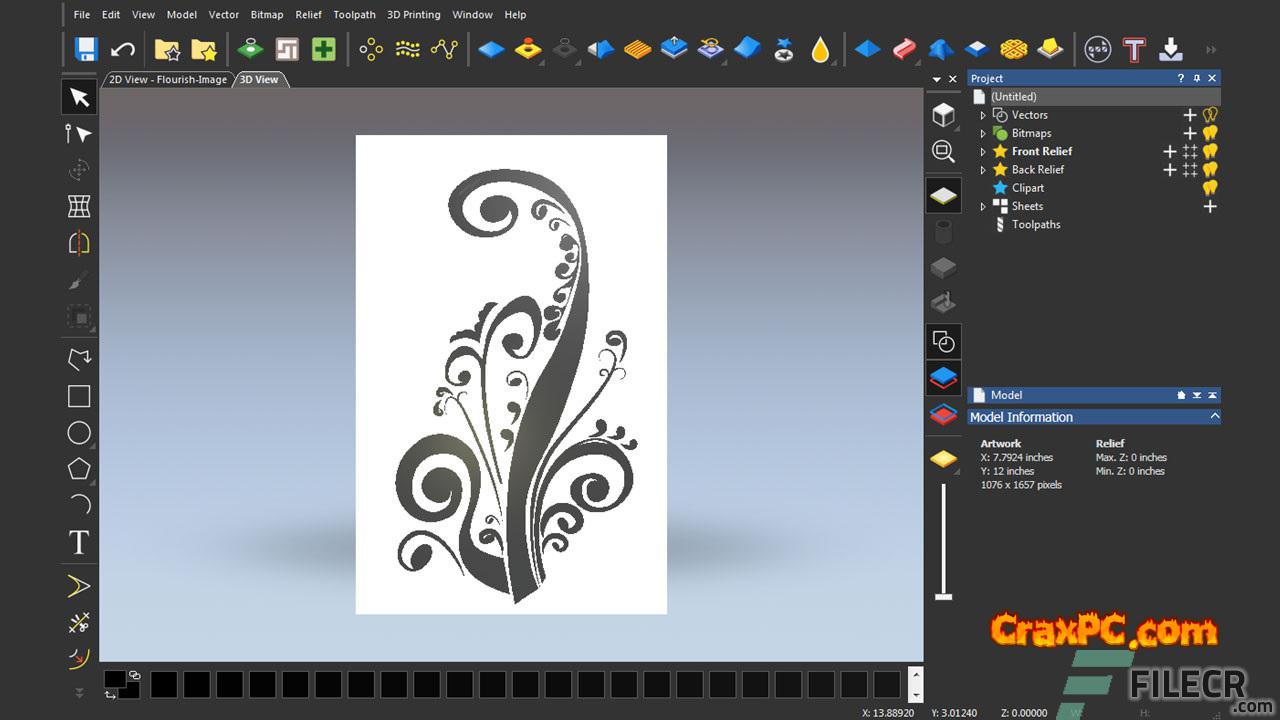The image size is (1280, 720).
Task: Click the Undo arrow icon
Action: 122,49
